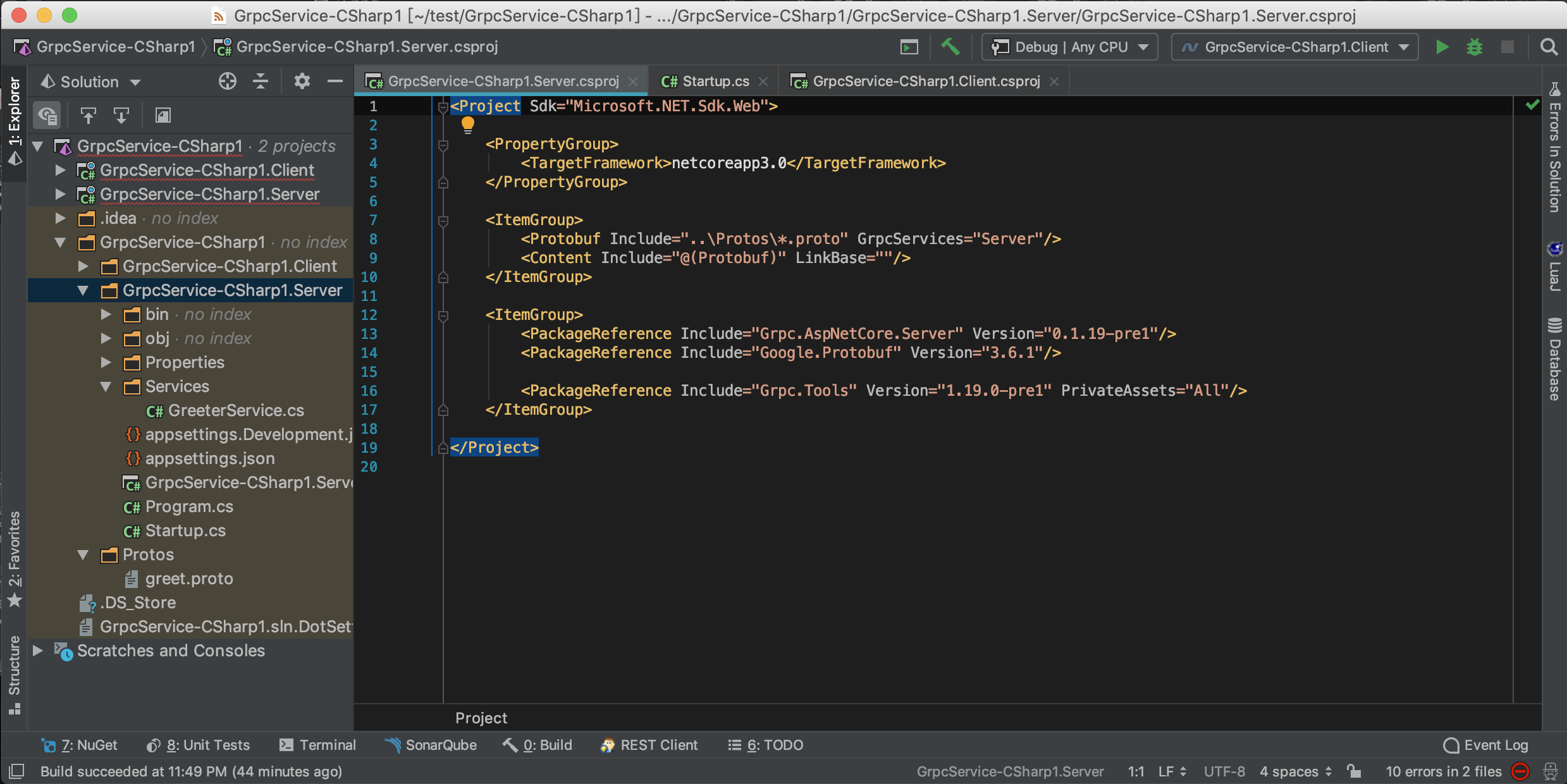Open Debug | Any CPU configuration dropdown
Screen dimensions: 1567x784
click(x=1070, y=47)
